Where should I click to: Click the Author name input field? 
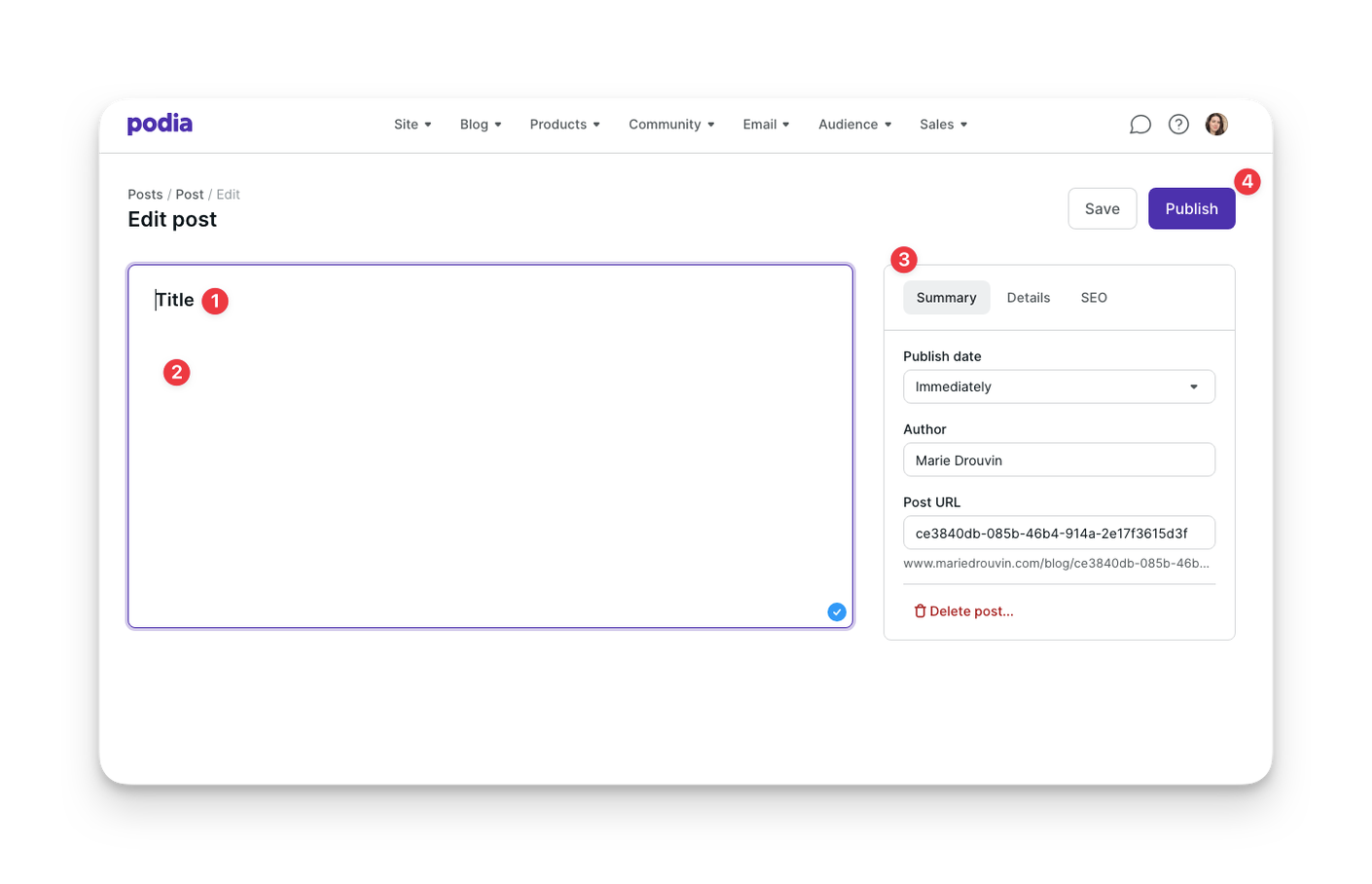pos(1059,460)
